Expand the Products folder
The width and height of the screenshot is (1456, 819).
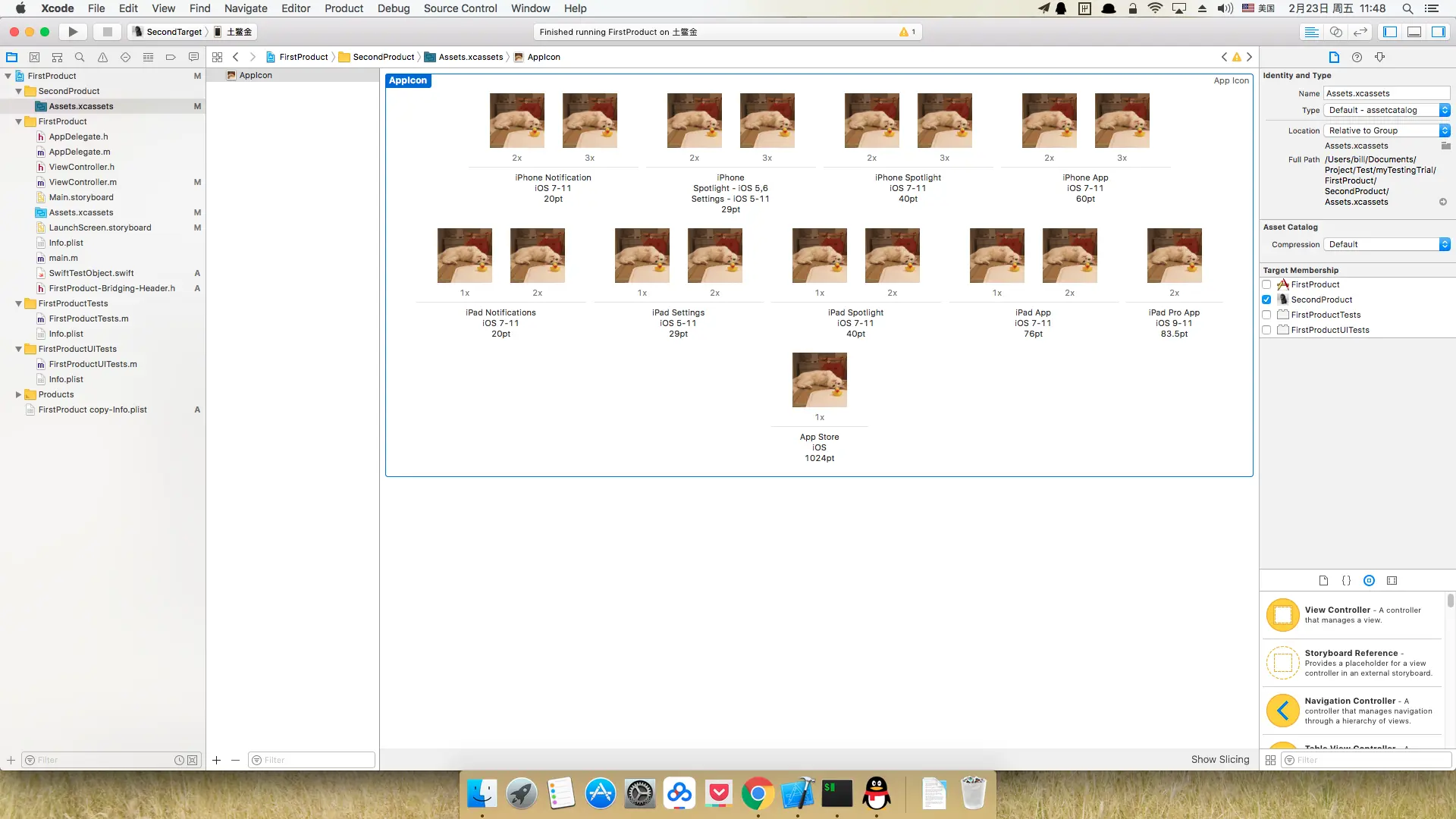(x=18, y=394)
